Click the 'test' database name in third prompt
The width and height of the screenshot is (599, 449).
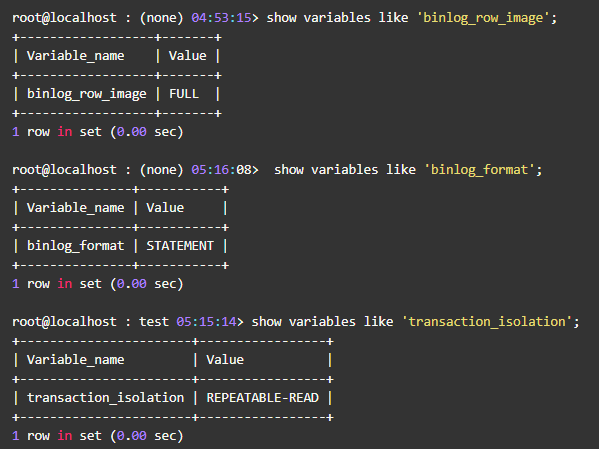pos(154,322)
